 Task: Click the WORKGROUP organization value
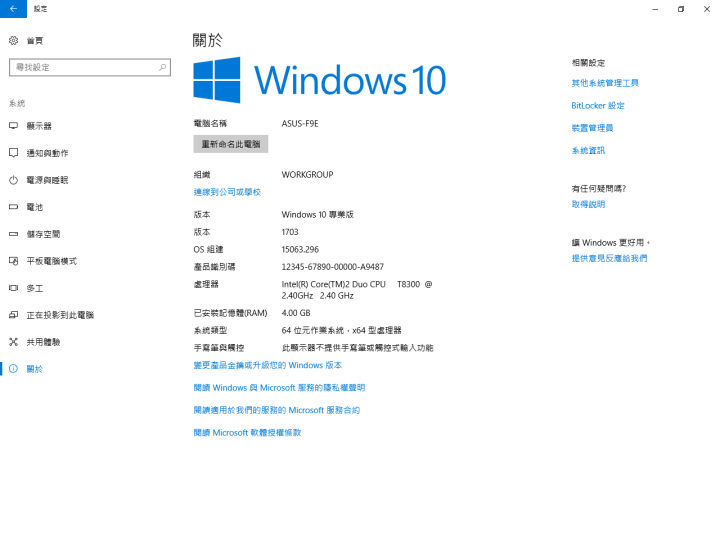coord(307,175)
